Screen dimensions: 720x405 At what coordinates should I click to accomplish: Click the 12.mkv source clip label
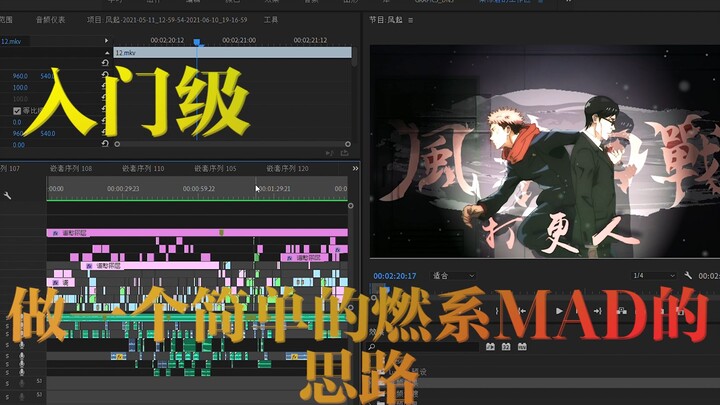coord(11,41)
